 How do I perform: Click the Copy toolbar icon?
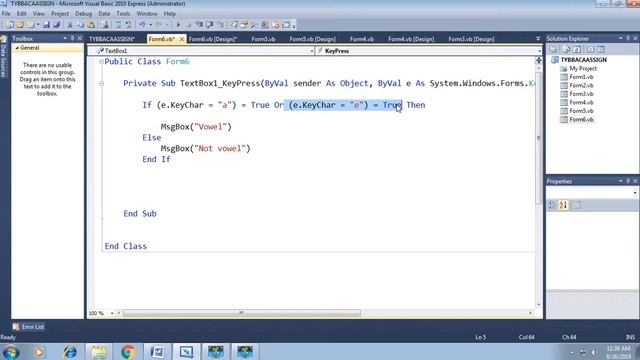coord(80,25)
